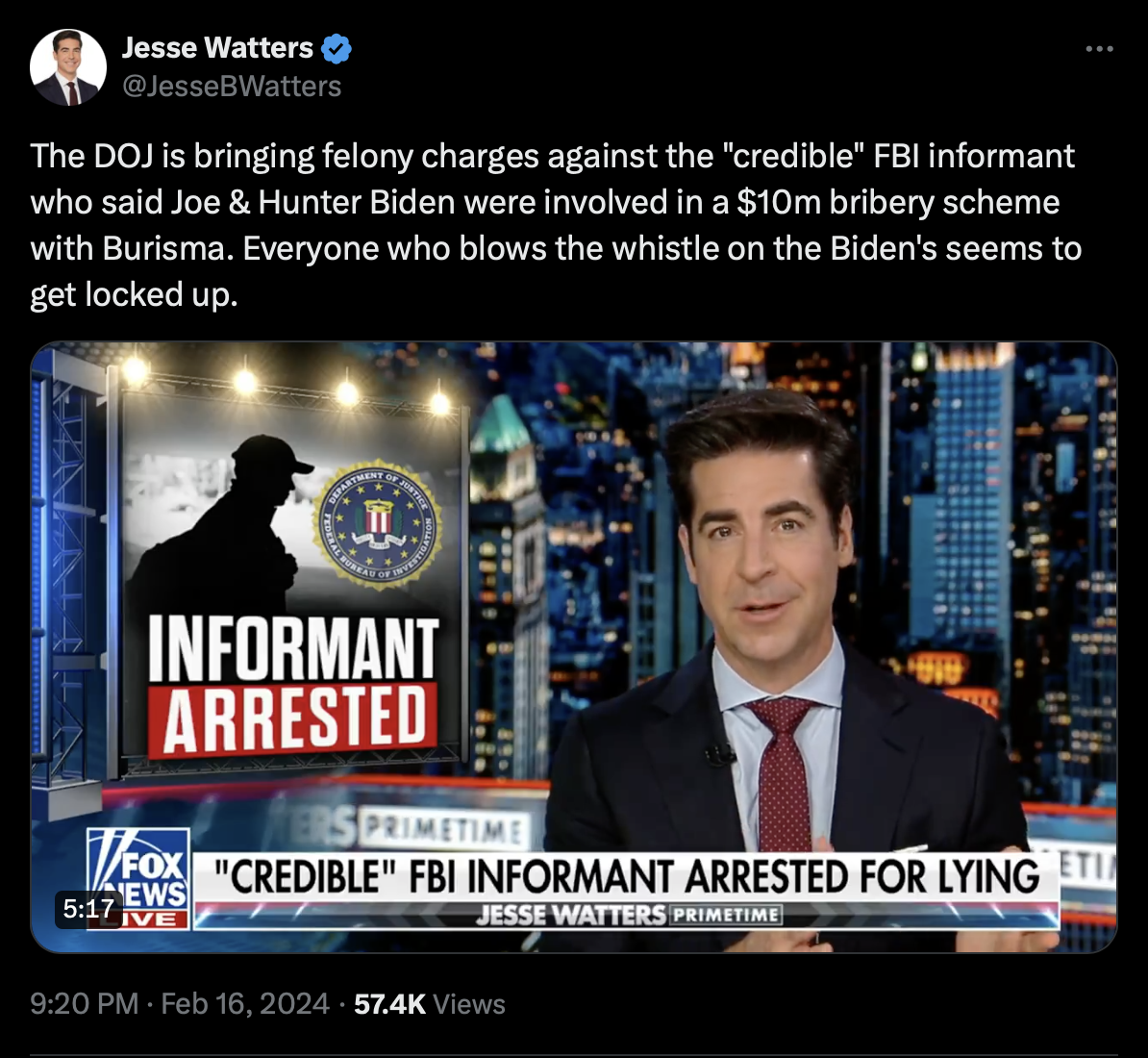Click the Feb 16, 2024 date
The height and width of the screenshot is (1058, 1148).
click(245, 1004)
